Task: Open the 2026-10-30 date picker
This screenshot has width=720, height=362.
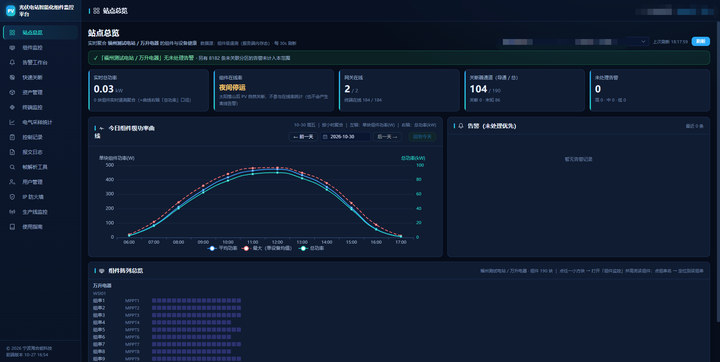Action: pyautogui.click(x=346, y=137)
